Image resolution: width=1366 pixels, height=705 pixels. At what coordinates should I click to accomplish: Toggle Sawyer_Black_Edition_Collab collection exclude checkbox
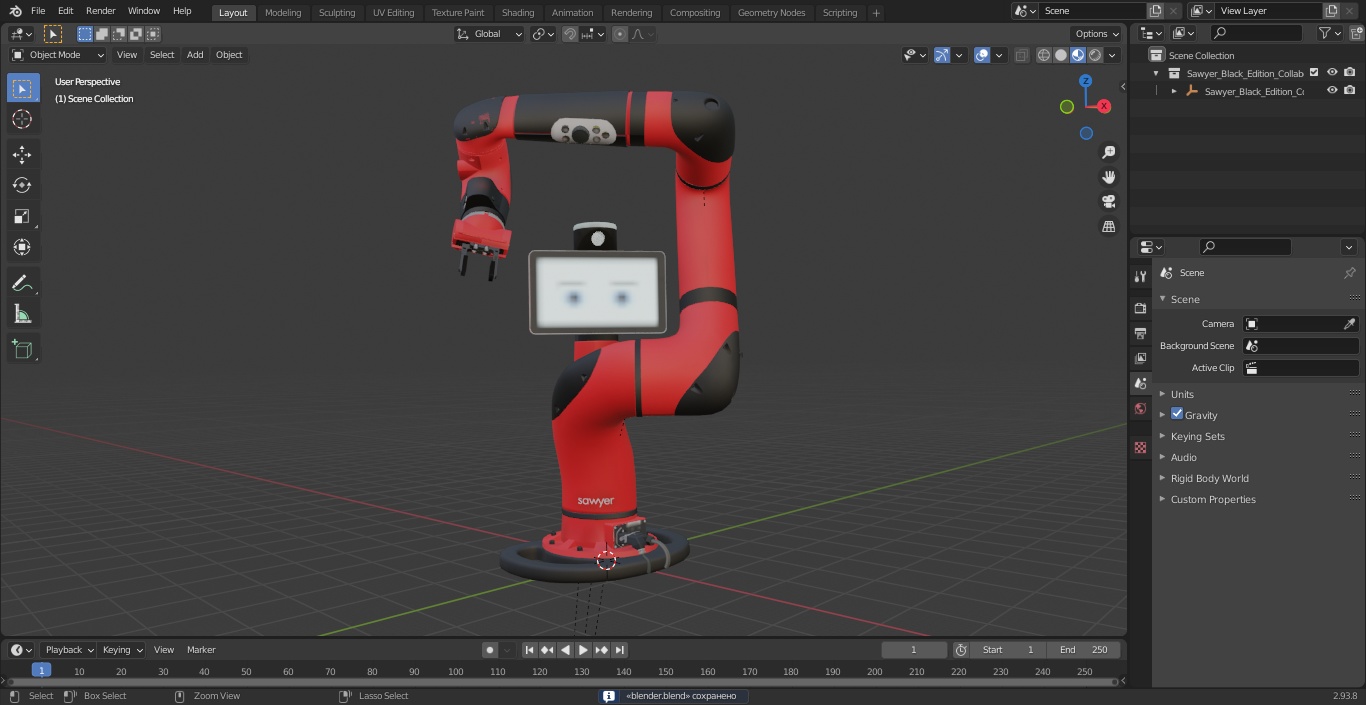click(1314, 73)
